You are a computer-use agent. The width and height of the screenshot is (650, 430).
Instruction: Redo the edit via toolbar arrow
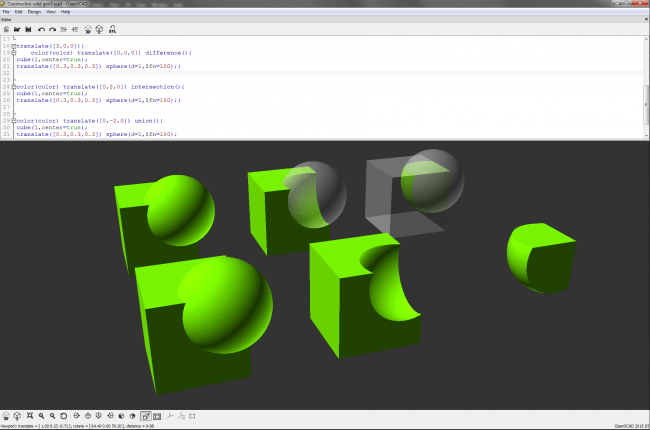[x=52, y=29]
